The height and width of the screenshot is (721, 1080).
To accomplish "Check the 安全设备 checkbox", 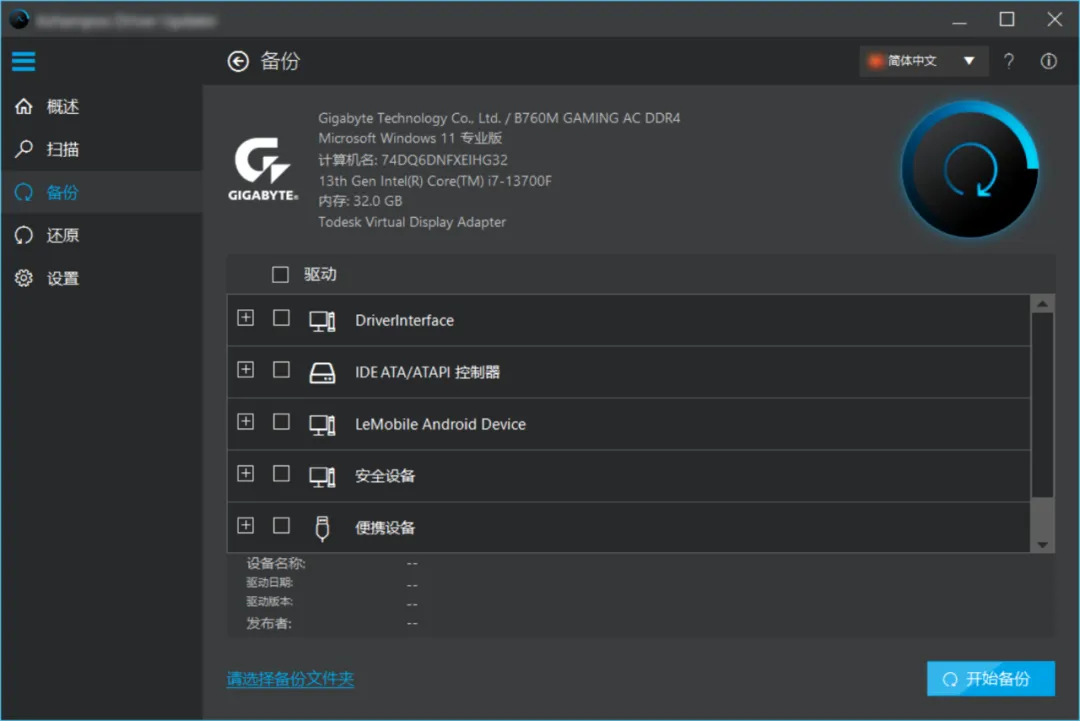I will pos(281,473).
